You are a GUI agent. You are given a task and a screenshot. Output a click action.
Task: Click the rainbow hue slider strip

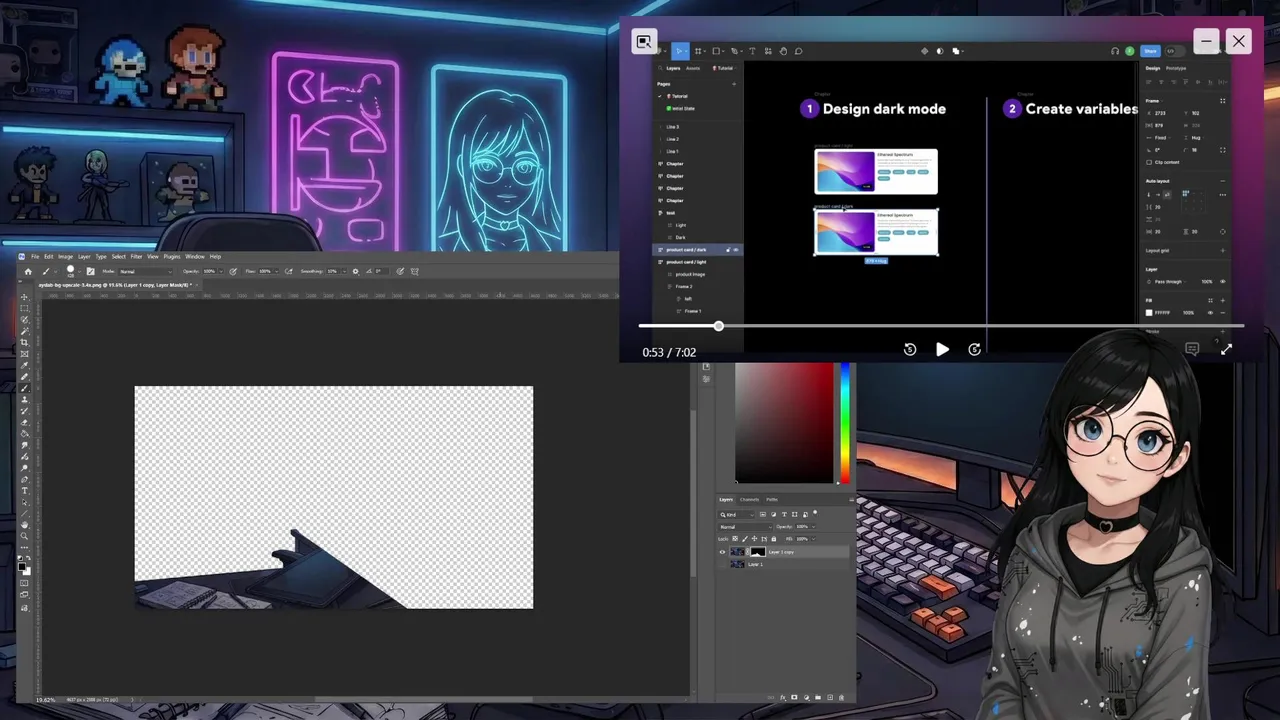(x=846, y=423)
